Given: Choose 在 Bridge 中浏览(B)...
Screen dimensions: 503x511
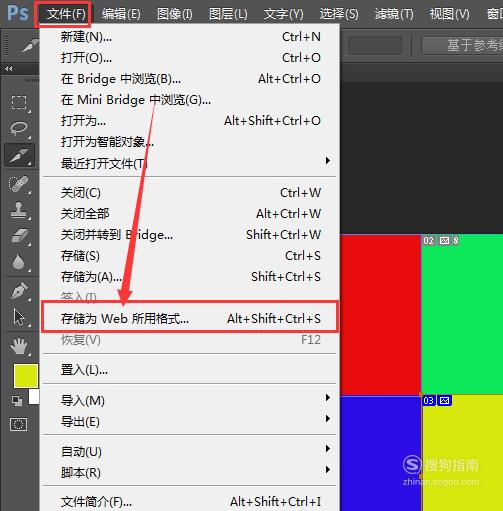Looking at the screenshot, I should 190,79.
